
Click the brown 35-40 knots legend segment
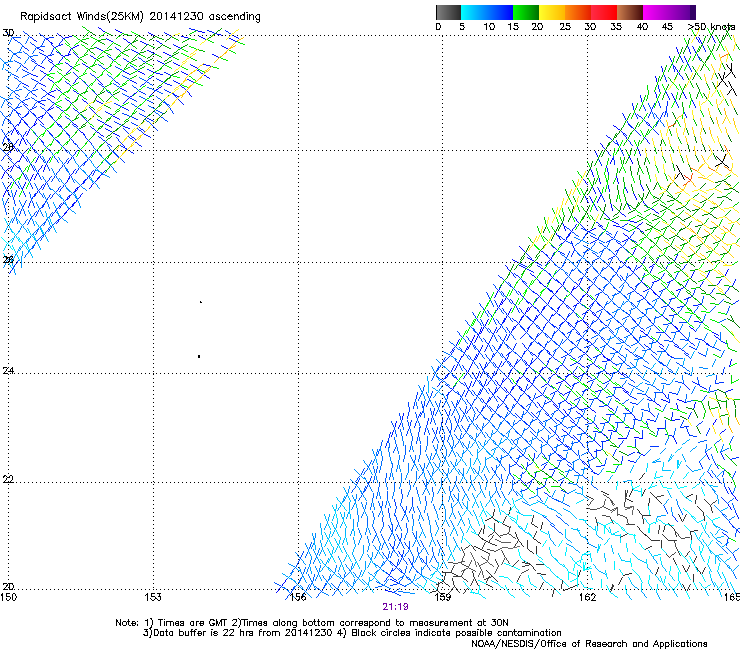pyautogui.click(x=630, y=12)
